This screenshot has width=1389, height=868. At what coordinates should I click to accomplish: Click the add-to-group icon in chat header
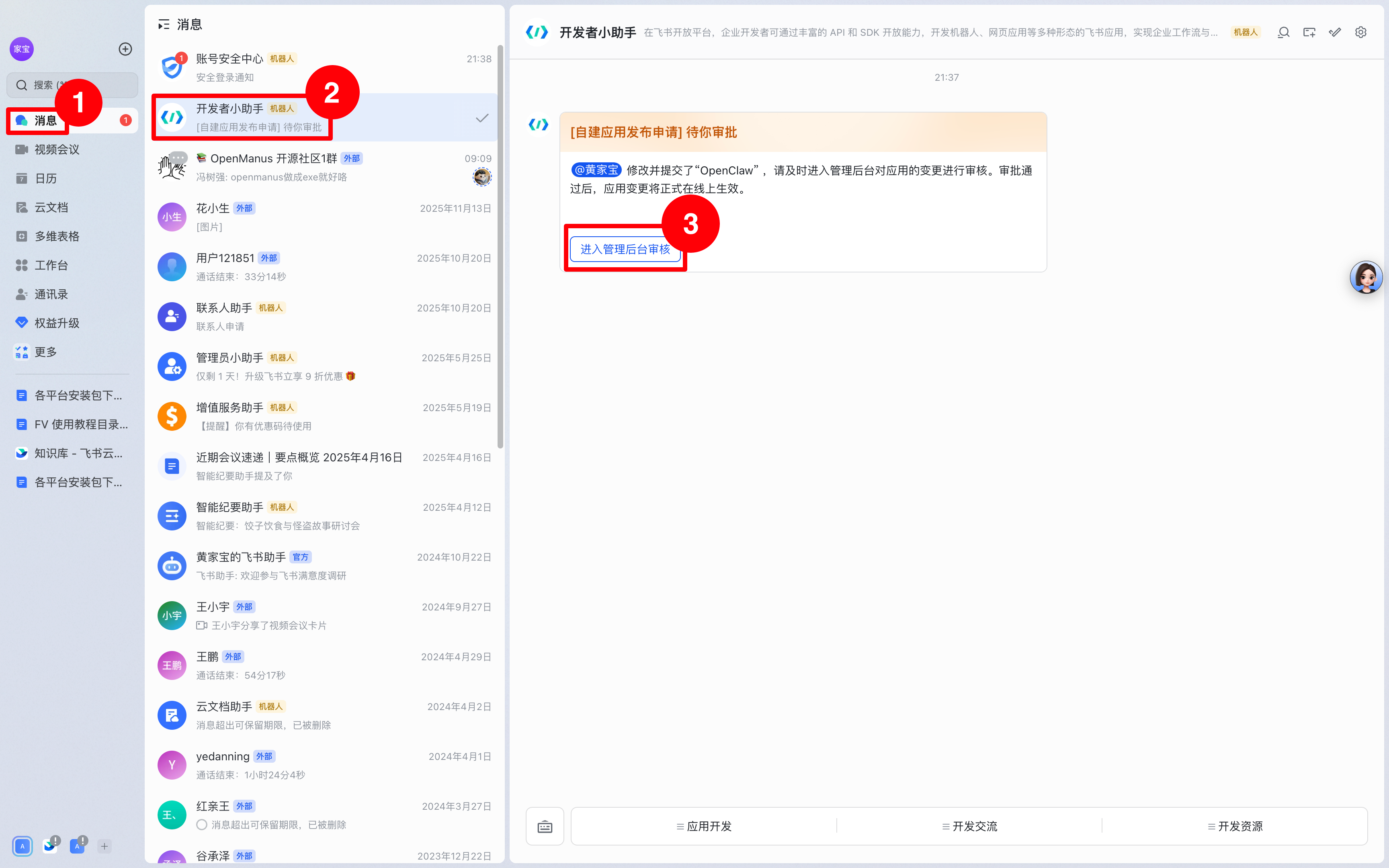(1309, 32)
